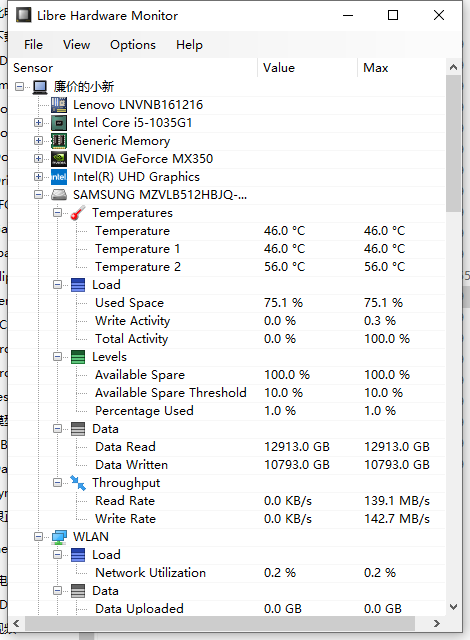Click the gray Data icon under the SAMSUNG drive
This screenshot has width=470, height=640.
pos(78,429)
